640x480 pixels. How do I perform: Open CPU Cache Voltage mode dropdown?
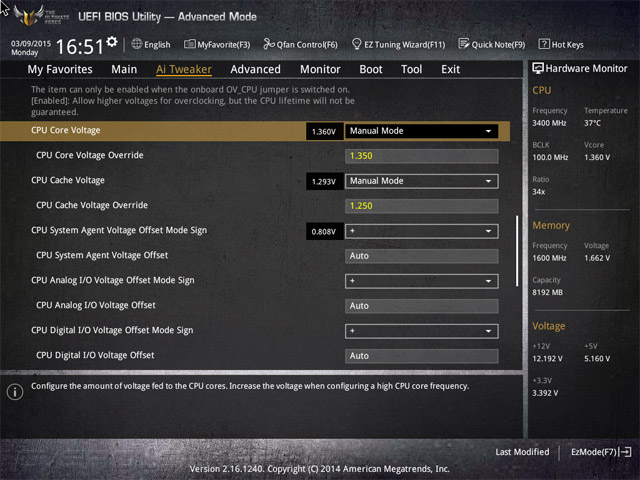pyautogui.click(x=421, y=181)
